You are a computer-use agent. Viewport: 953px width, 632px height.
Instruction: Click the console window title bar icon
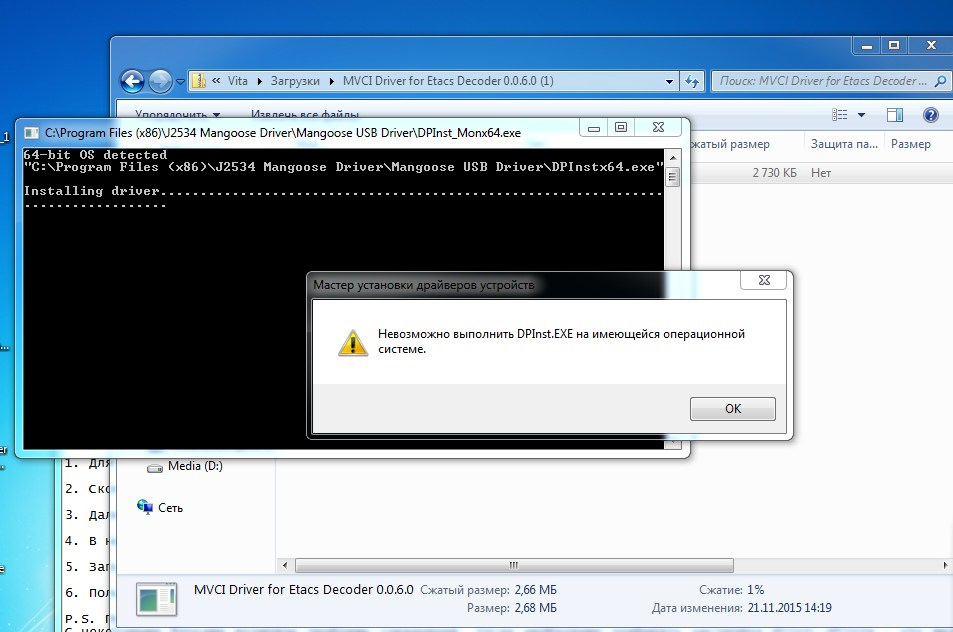[x=31, y=132]
